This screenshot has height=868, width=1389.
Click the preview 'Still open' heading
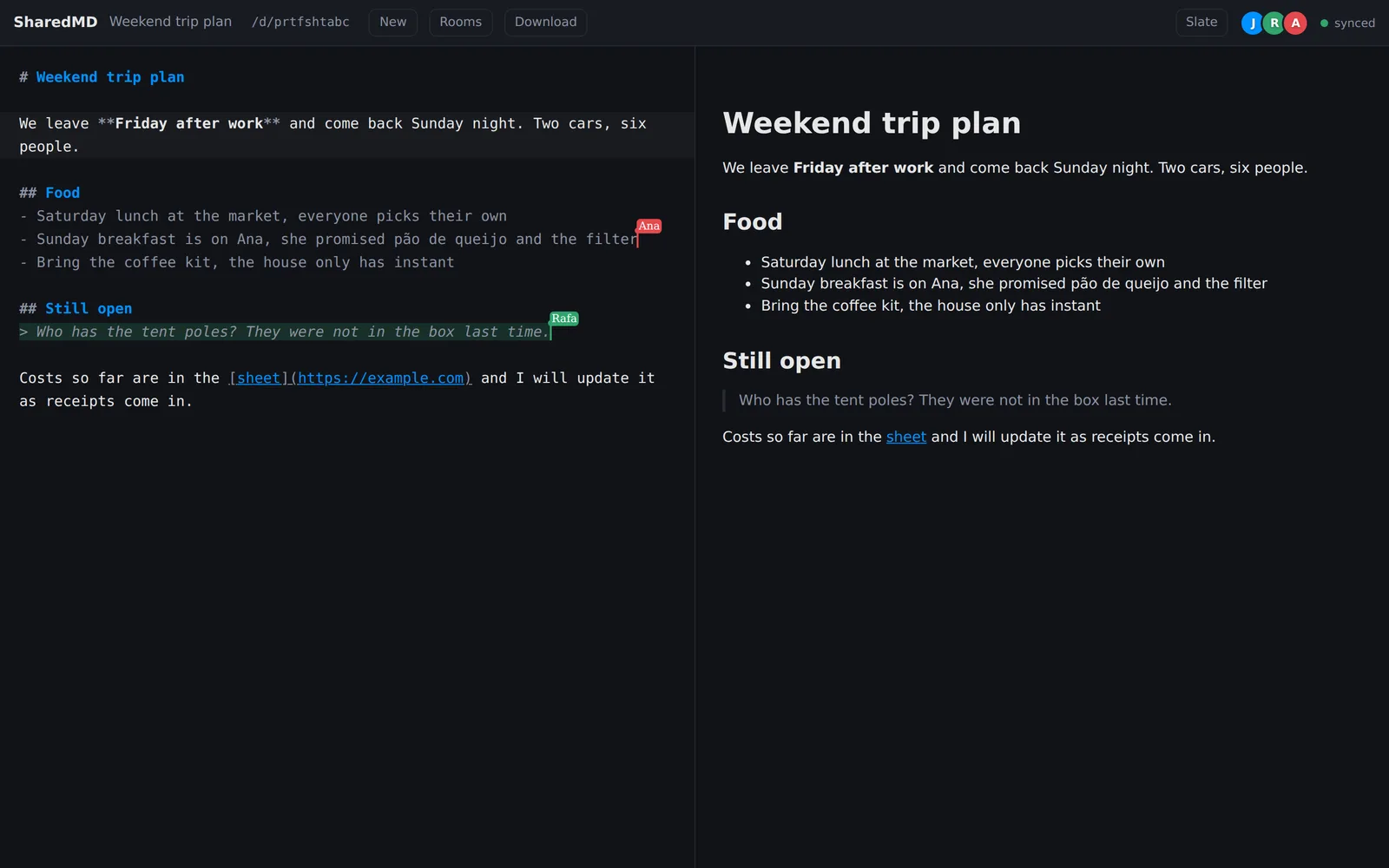781,360
